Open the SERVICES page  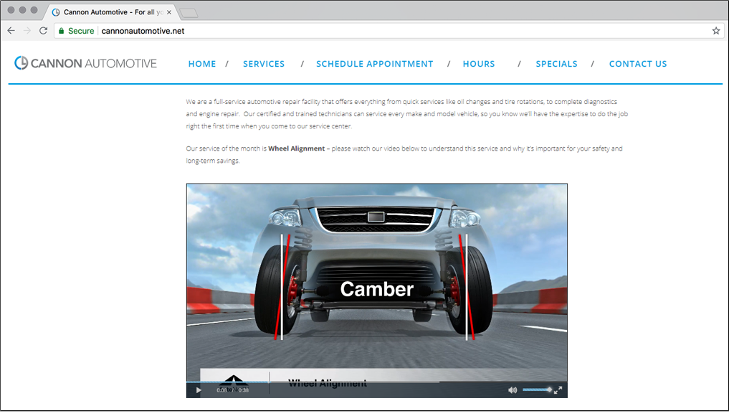coord(263,64)
